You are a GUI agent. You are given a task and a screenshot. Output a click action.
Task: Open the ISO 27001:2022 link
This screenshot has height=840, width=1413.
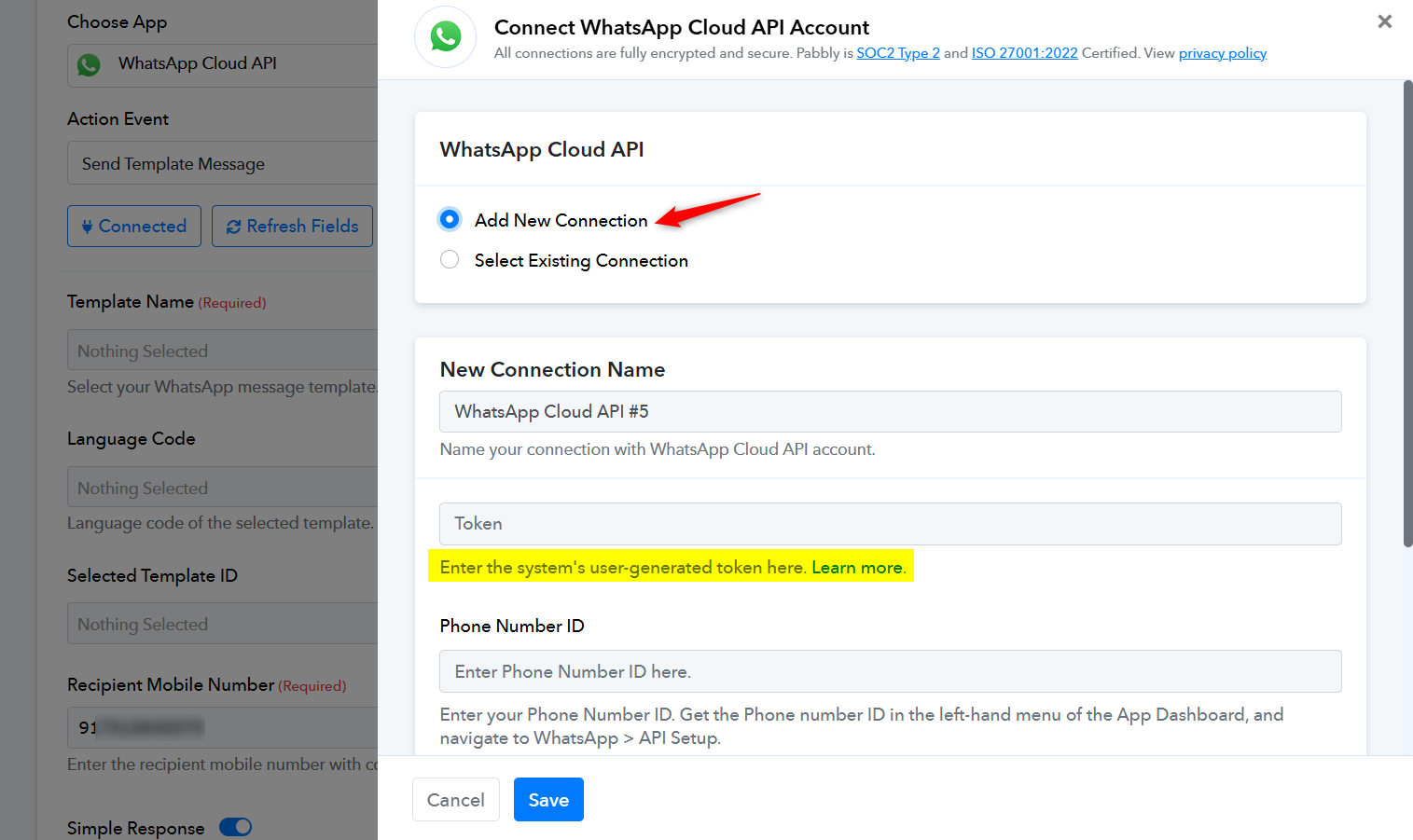click(x=1025, y=53)
